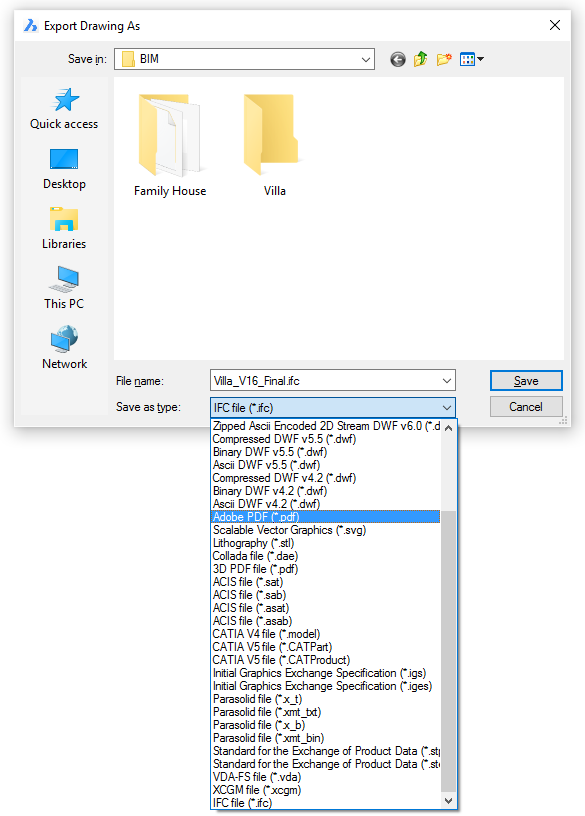Click the file type list scrollbar down arrow
The image size is (585, 816).
[x=448, y=801]
